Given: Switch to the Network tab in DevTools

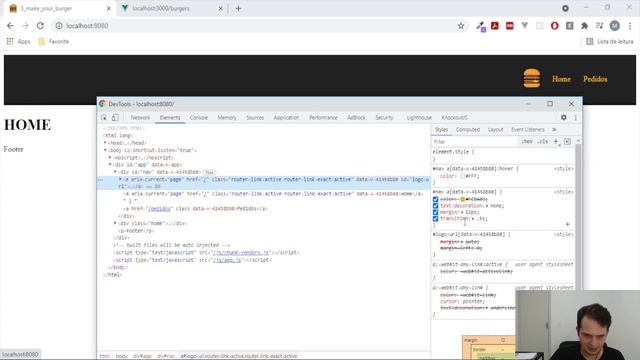Looking at the screenshot, I should (140, 118).
